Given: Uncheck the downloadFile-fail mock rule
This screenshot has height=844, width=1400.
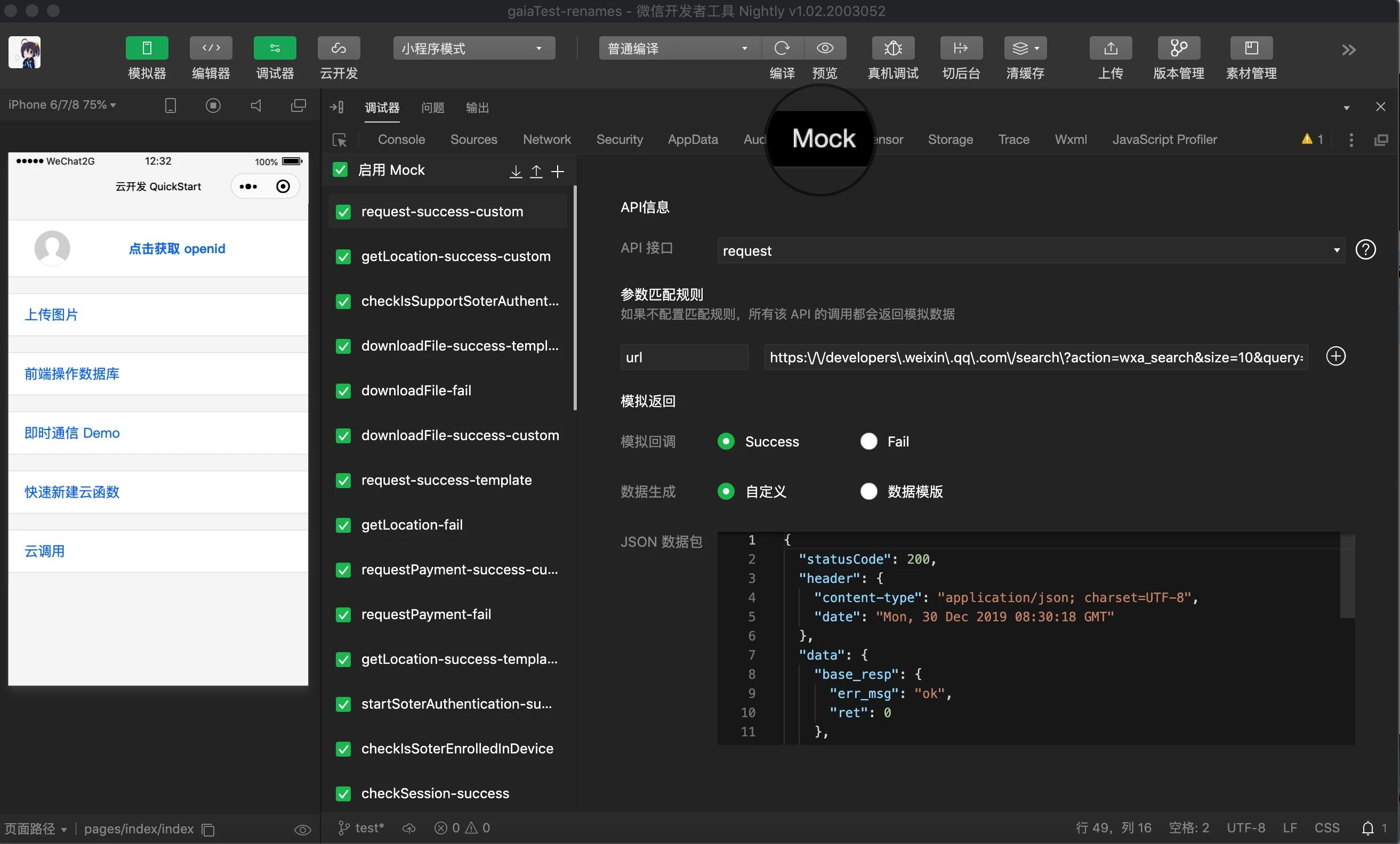Looking at the screenshot, I should point(343,391).
